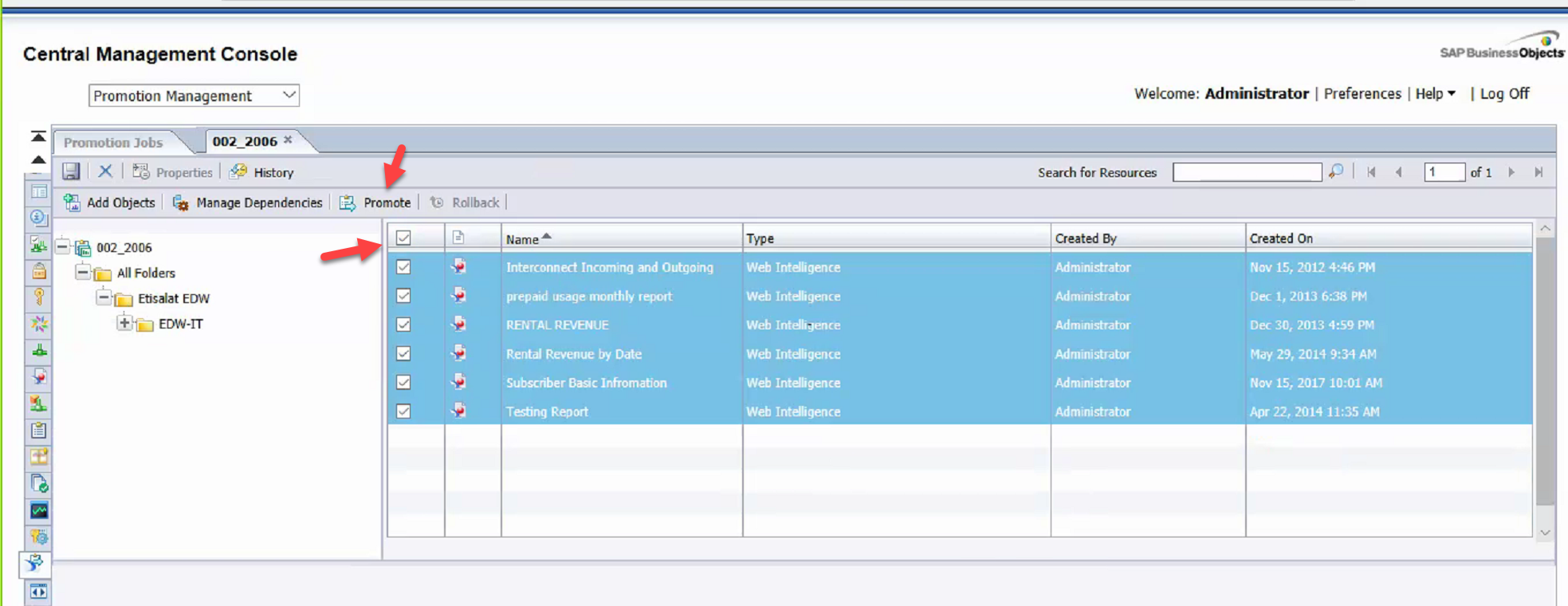
Task: Click the Promote icon
Action: tap(348, 203)
